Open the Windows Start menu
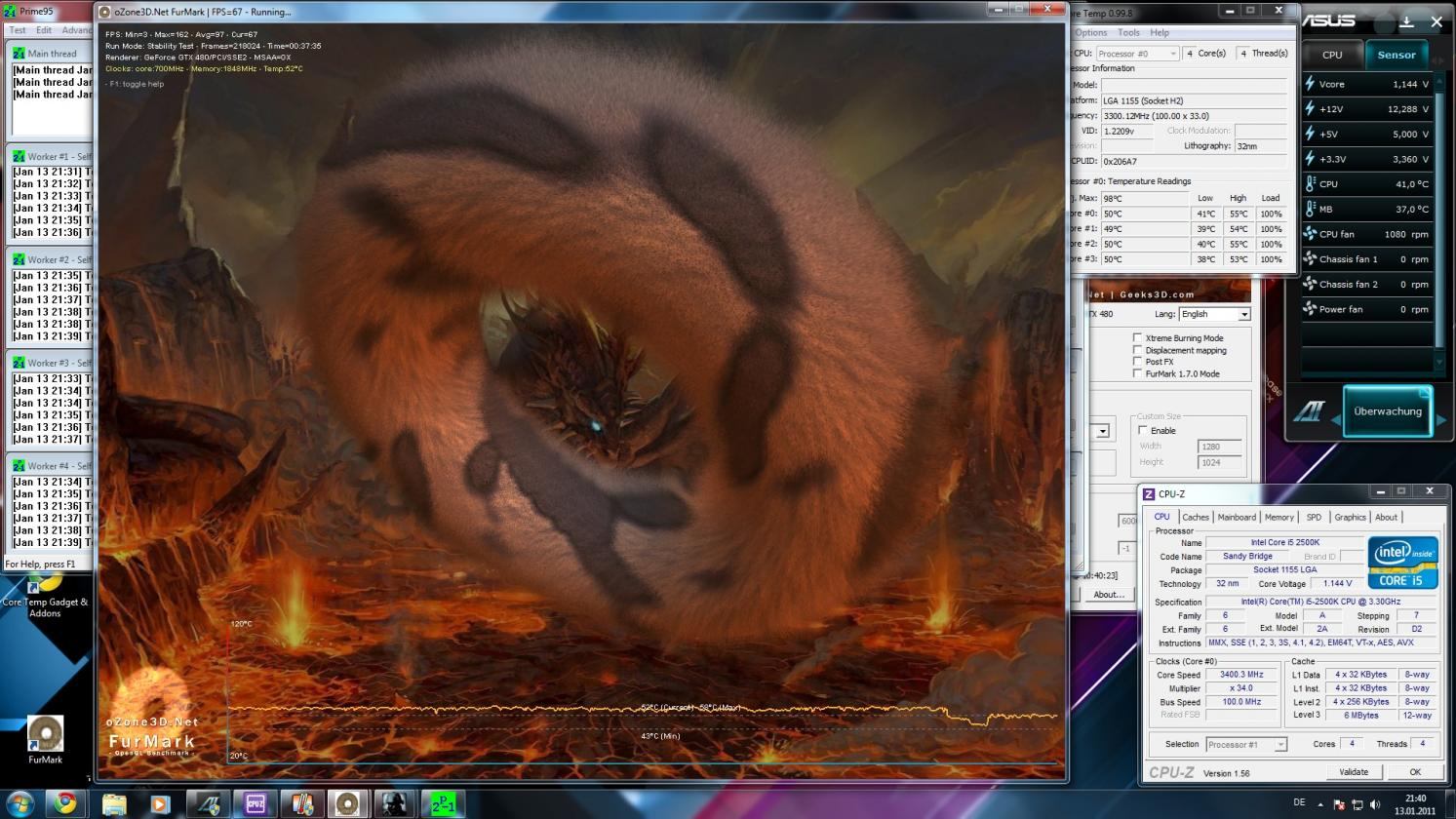This screenshot has height=819, width=1456. point(20,804)
